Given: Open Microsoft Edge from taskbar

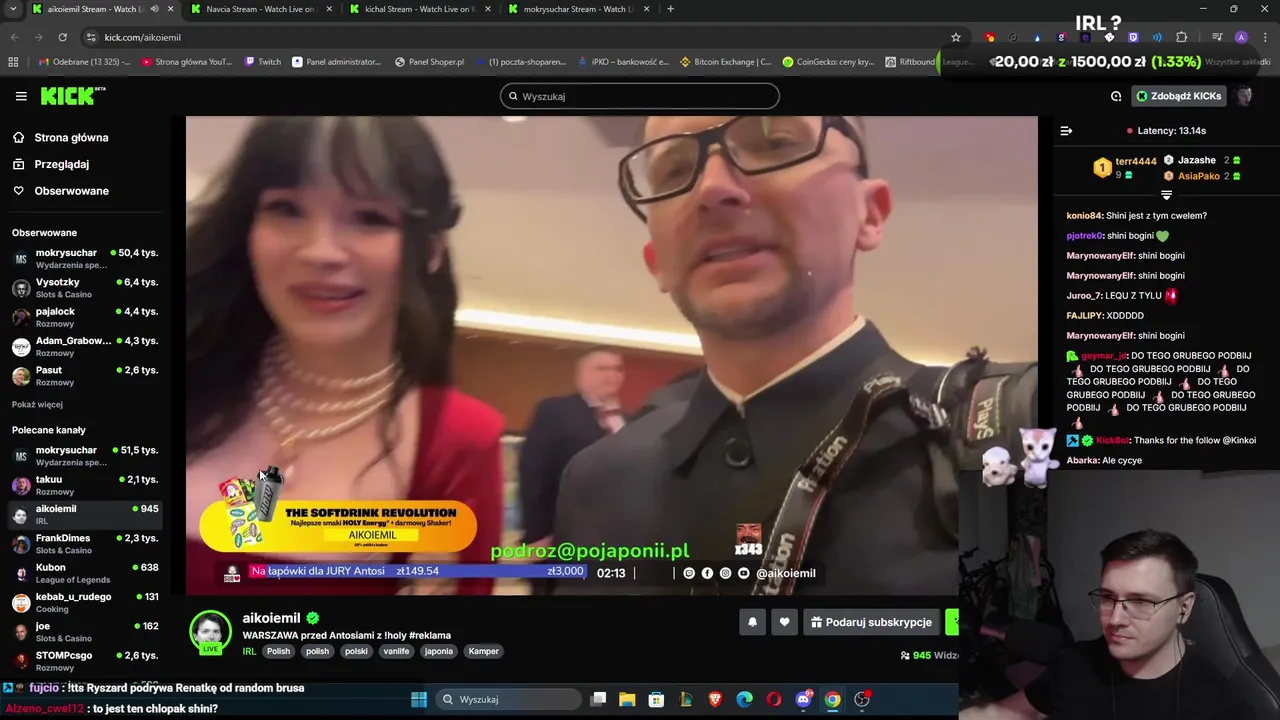Looking at the screenshot, I should [x=744, y=699].
